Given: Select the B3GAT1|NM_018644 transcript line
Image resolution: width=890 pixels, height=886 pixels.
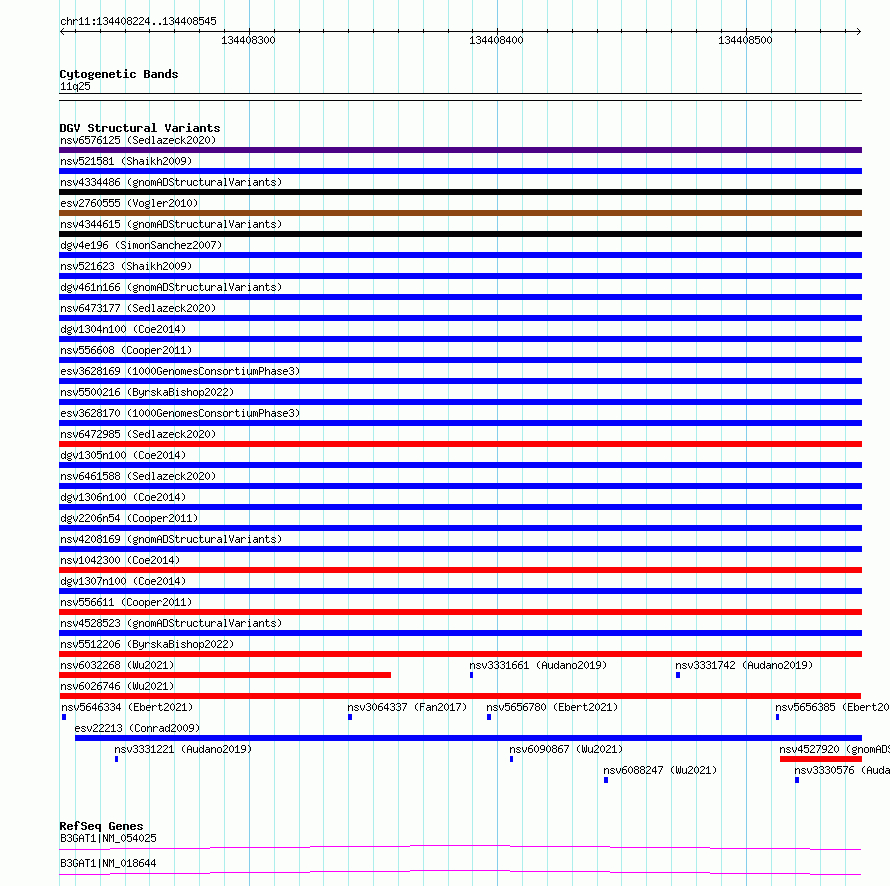Looking at the screenshot, I should click(x=460, y=872).
